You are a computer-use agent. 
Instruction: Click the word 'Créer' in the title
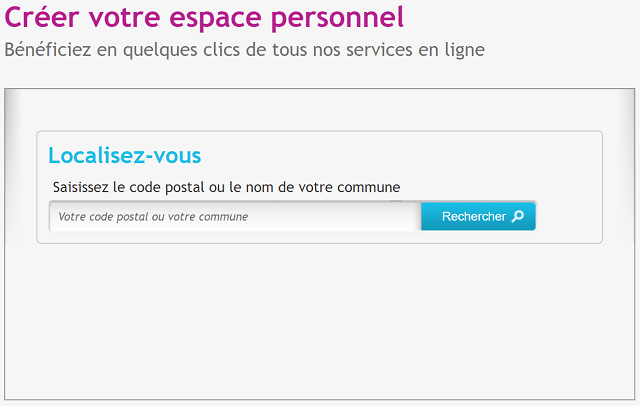coord(39,17)
